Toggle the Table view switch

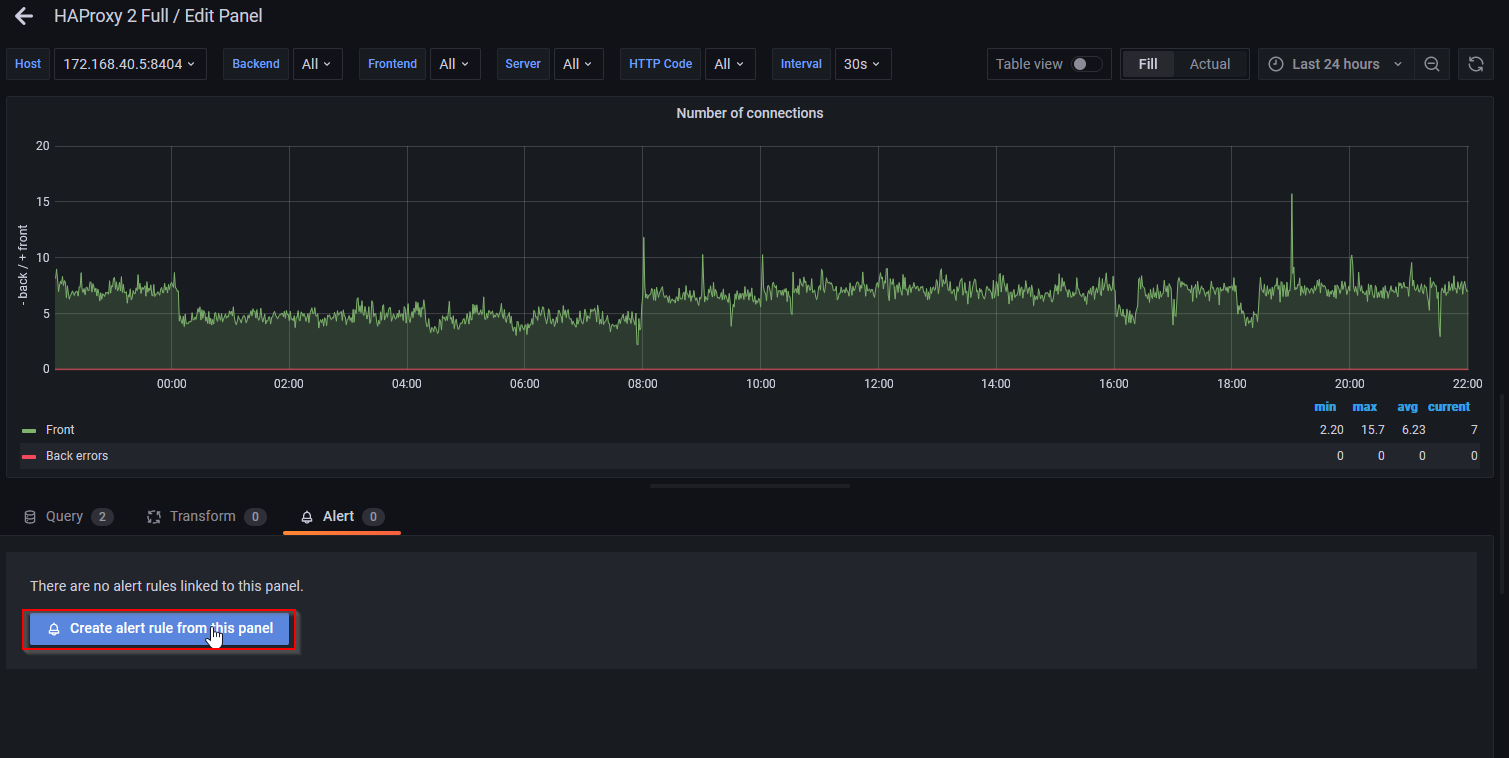pyautogui.click(x=1086, y=64)
